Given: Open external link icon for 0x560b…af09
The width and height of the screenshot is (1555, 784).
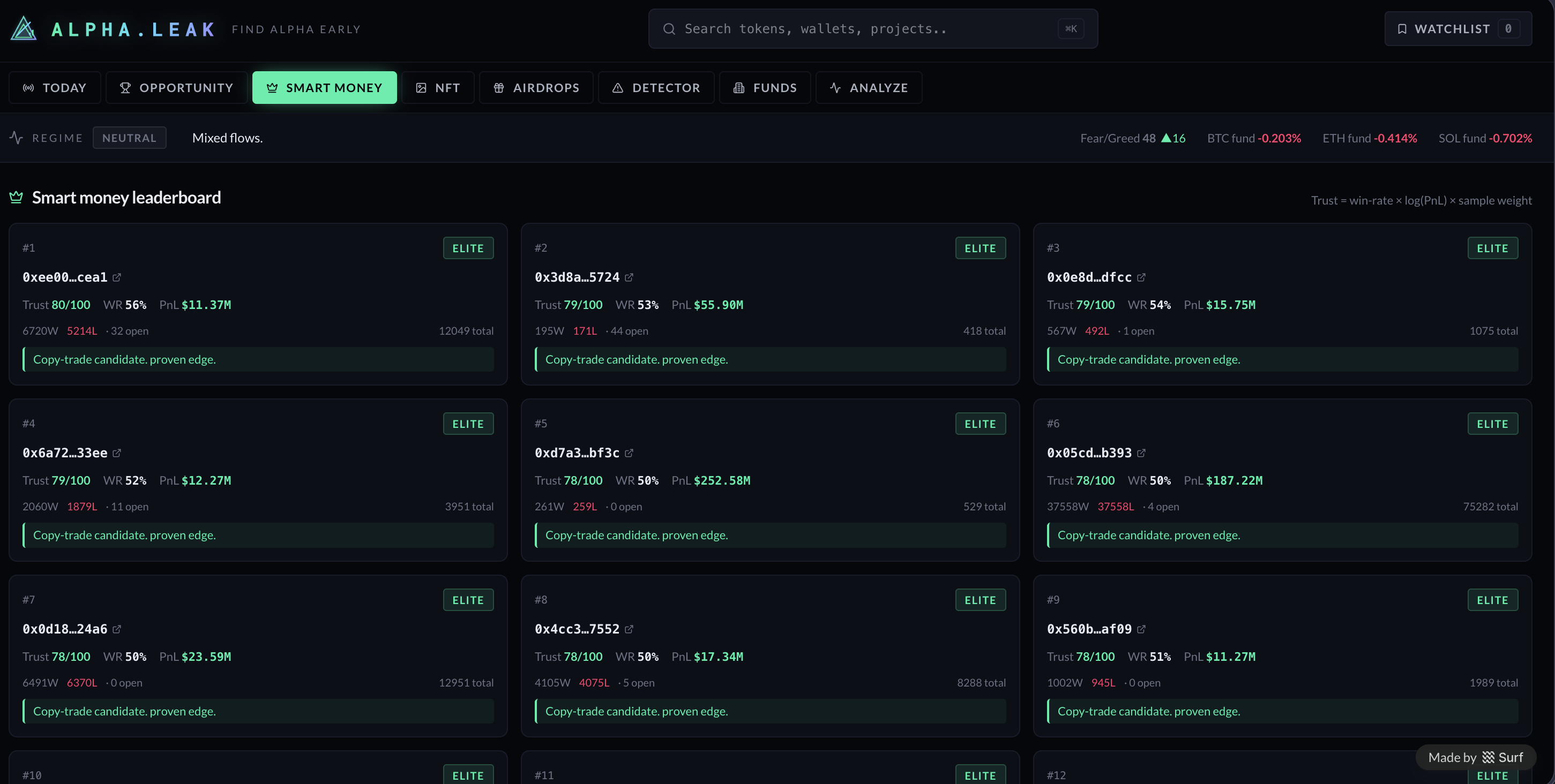Looking at the screenshot, I should [1141, 629].
